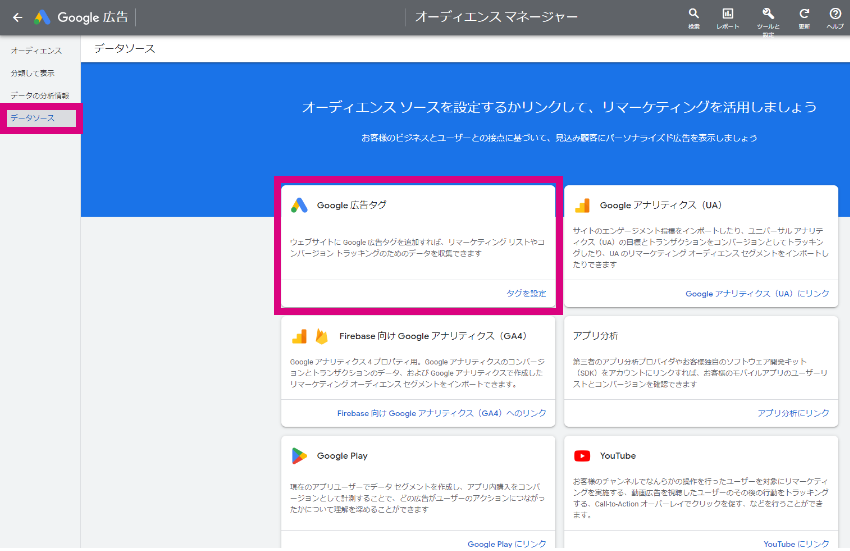Viewport: 850px width, 551px height.
Task: Select データソース in the sidebar
Action: coord(41,118)
